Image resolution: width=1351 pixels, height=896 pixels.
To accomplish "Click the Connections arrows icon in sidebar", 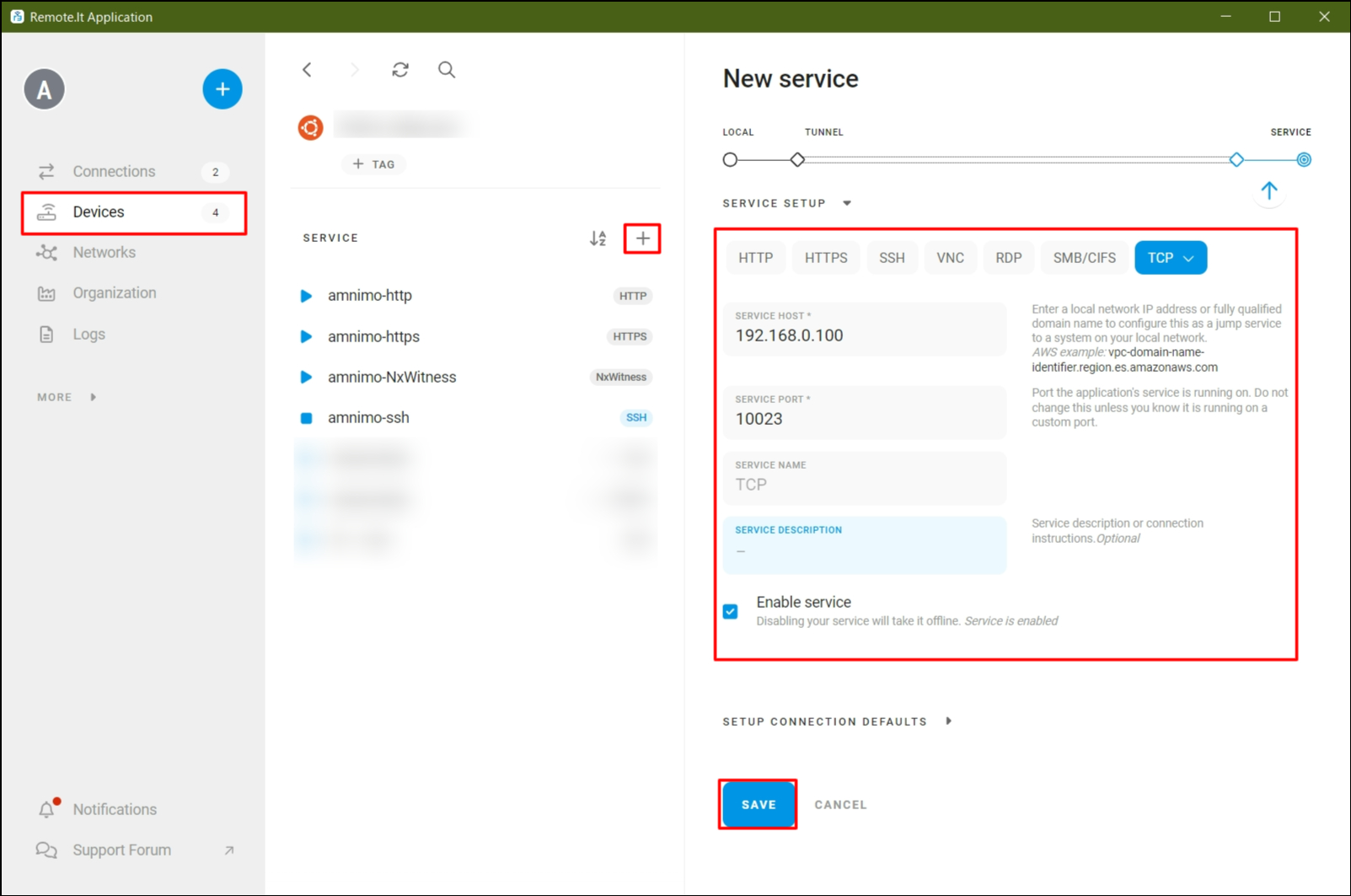I will (x=46, y=171).
